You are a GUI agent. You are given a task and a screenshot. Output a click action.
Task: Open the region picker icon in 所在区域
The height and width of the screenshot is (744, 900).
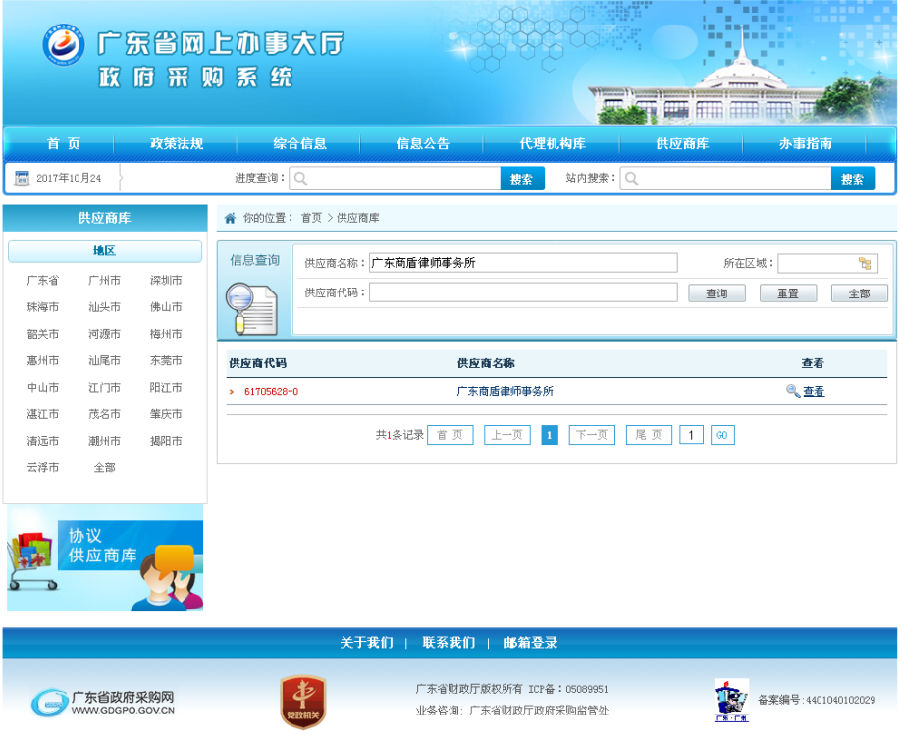pyautogui.click(x=865, y=264)
